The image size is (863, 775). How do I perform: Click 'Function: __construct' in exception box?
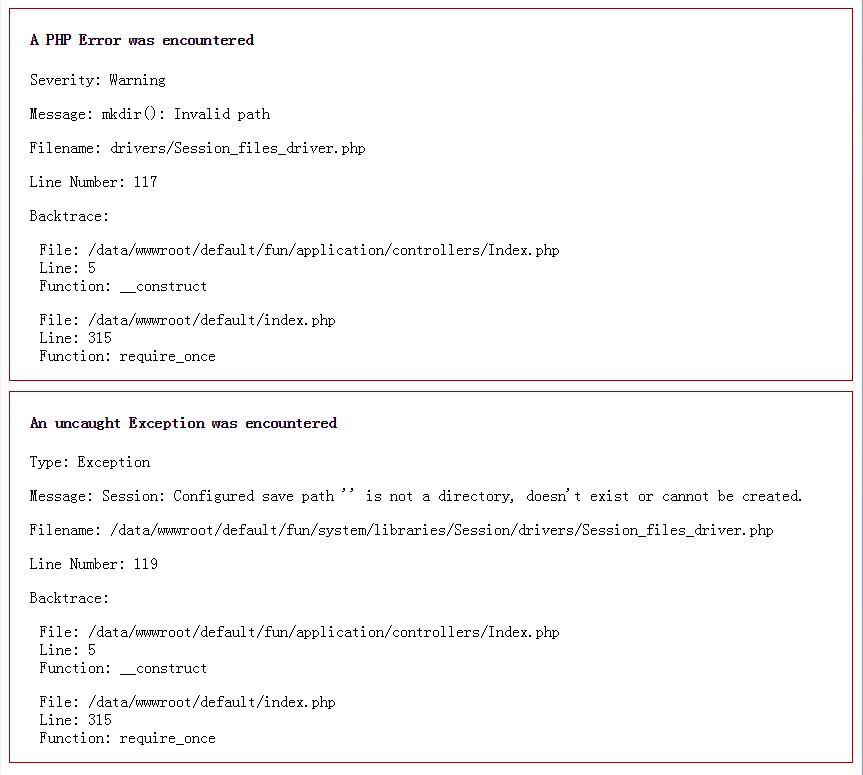coord(123,668)
